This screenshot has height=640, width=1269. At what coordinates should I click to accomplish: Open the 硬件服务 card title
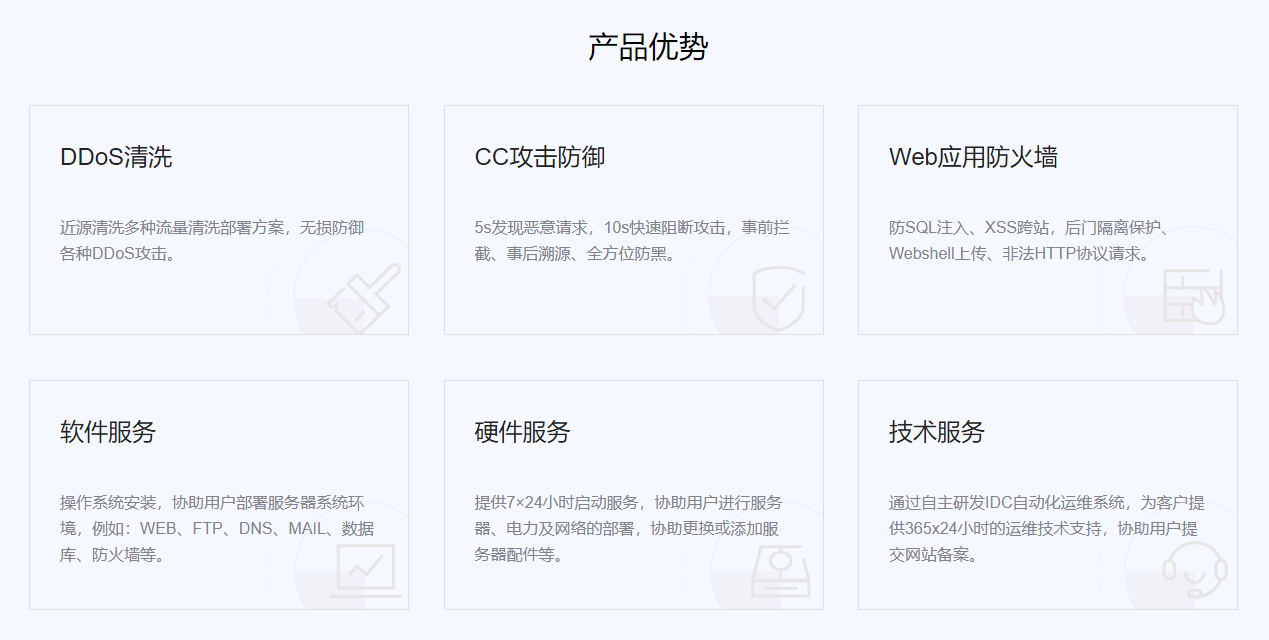(522, 432)
